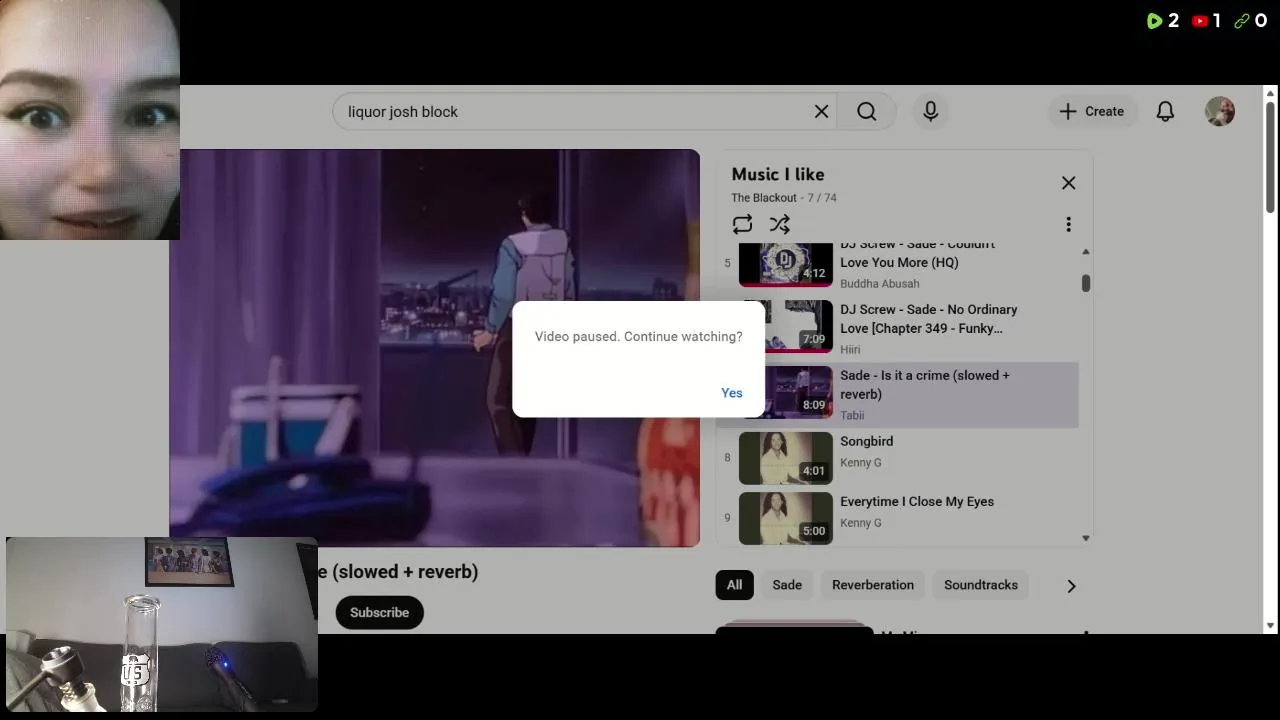This screenshot has width=1280, height=720.
Task: Click the playlist scroll up arrow
Action: click(1086, 252)
